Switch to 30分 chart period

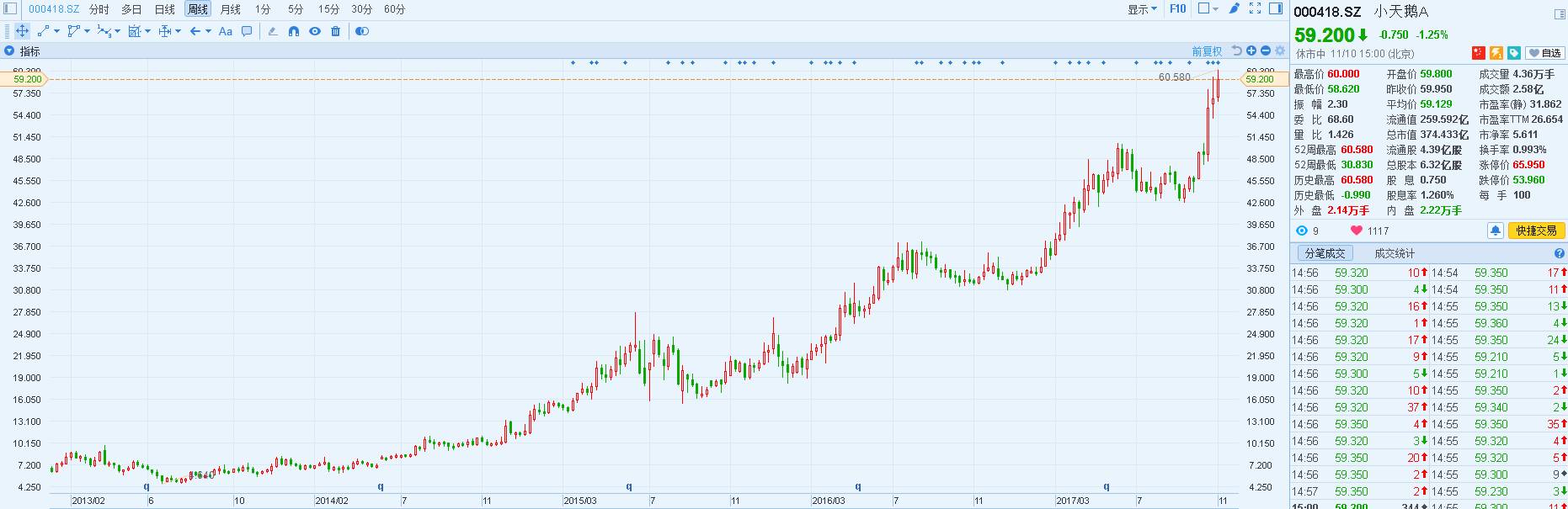point(361,9)
